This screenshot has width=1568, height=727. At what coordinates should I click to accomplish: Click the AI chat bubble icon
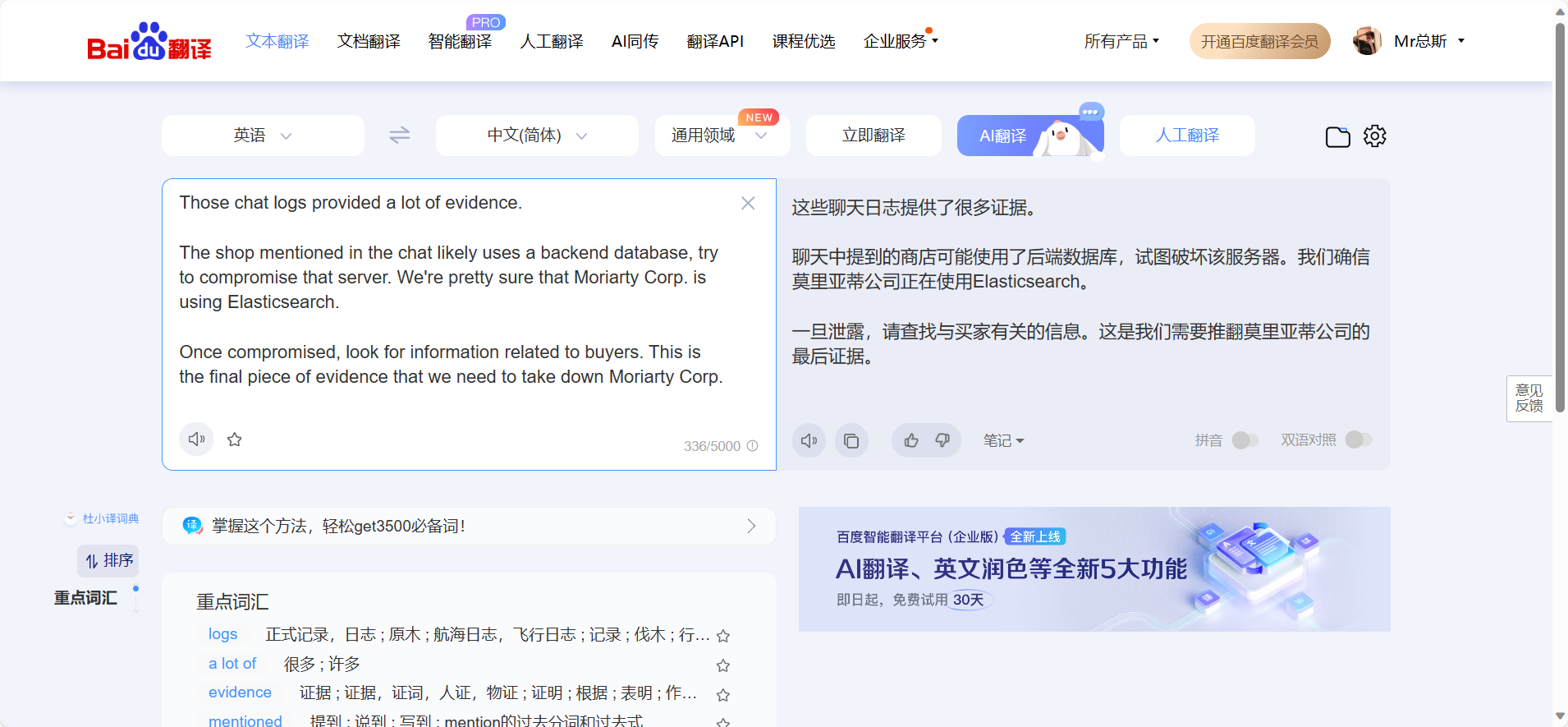pyautogui.click(x=1091, y=112)
